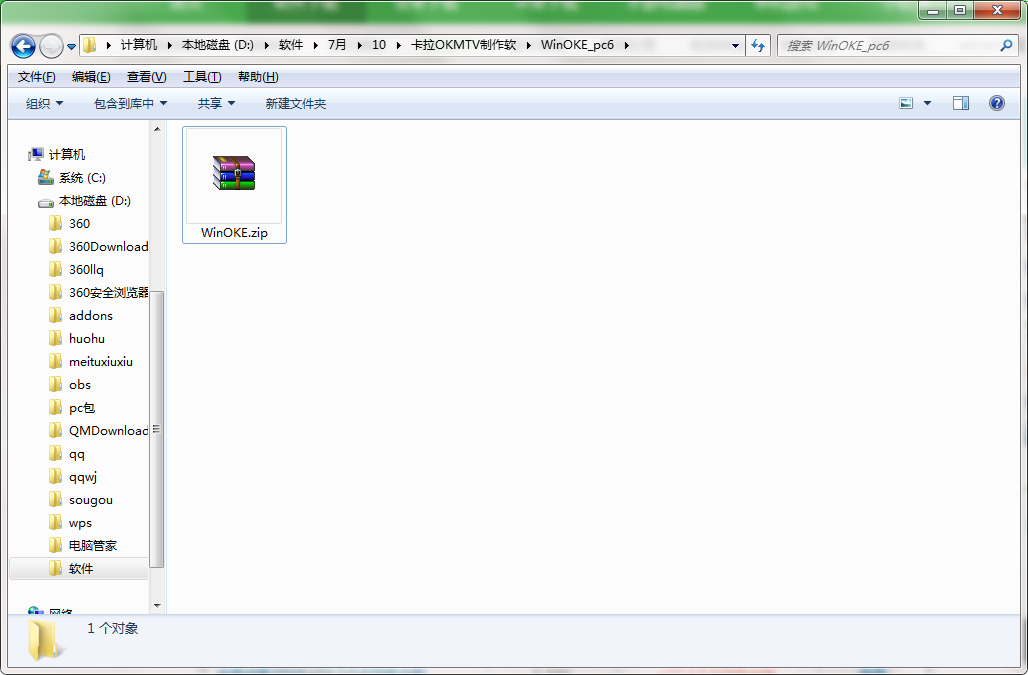Image resolution: width=1028 pixels, height=675 pixels.
Task: Open the QMDownload folder in the tree
Action: coord(108,431)
